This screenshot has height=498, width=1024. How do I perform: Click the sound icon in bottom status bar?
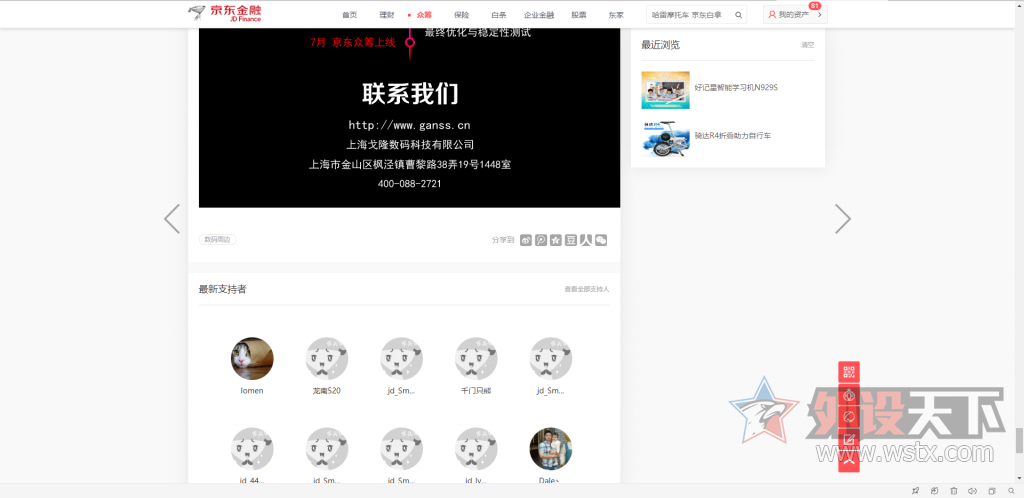click(972, 491)
